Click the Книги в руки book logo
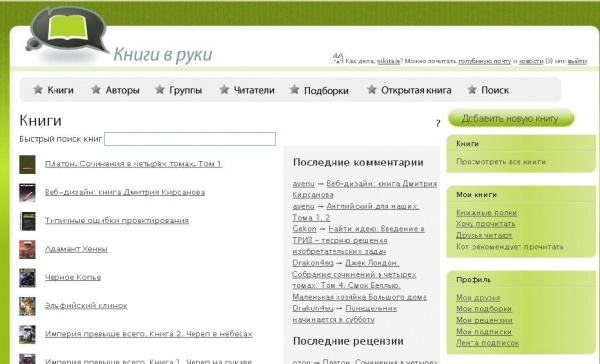Image resolution: width=600 pixels, height=364 pixels. pos(67,30)
